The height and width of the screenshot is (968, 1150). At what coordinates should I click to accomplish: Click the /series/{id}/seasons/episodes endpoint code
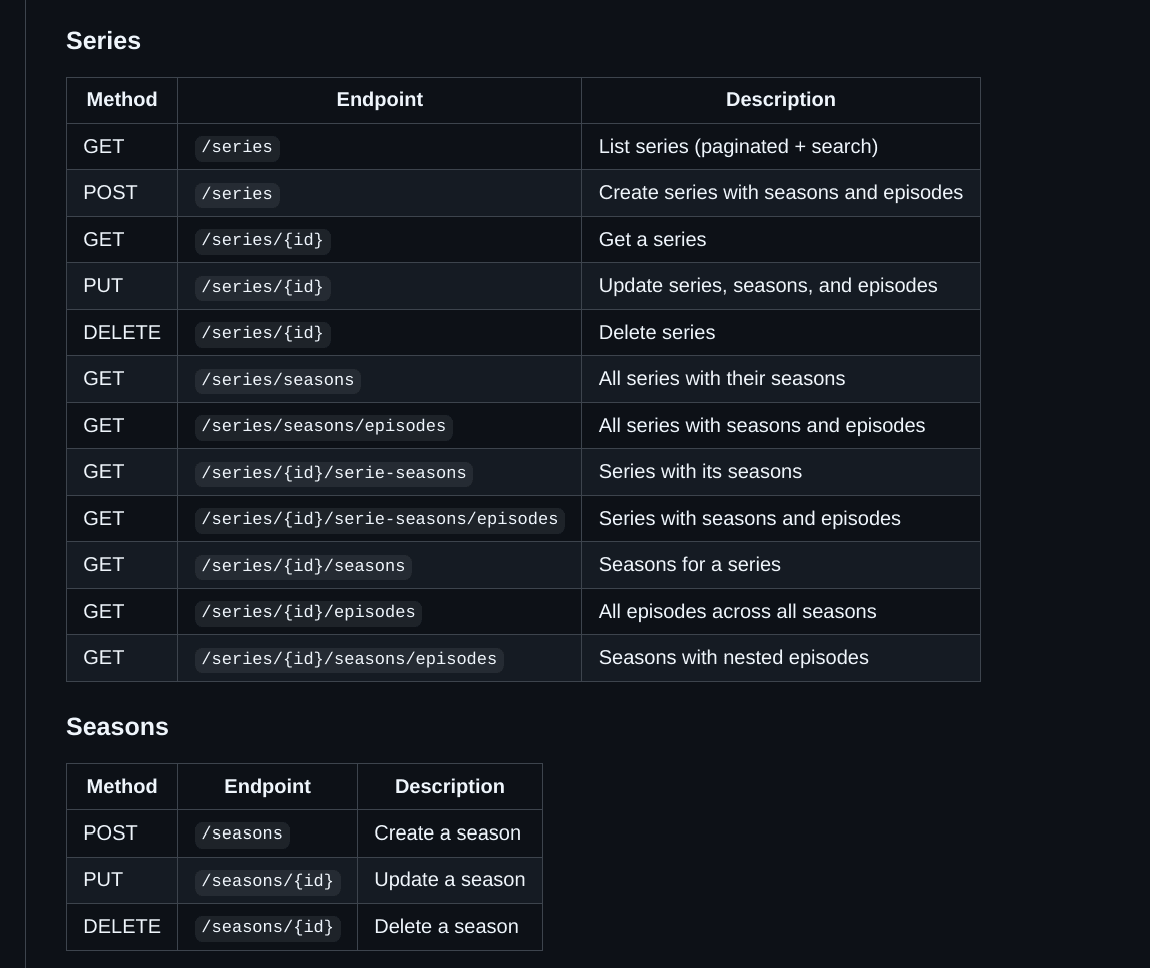point(349,659)
